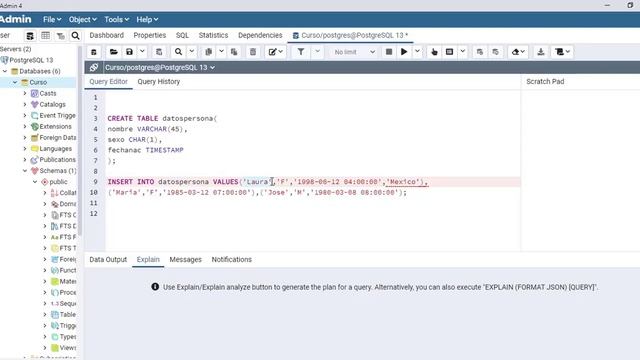The height and width of the screenshot is (360, 640).
Task: Click the Download as CSV icon
Action: 541,52
